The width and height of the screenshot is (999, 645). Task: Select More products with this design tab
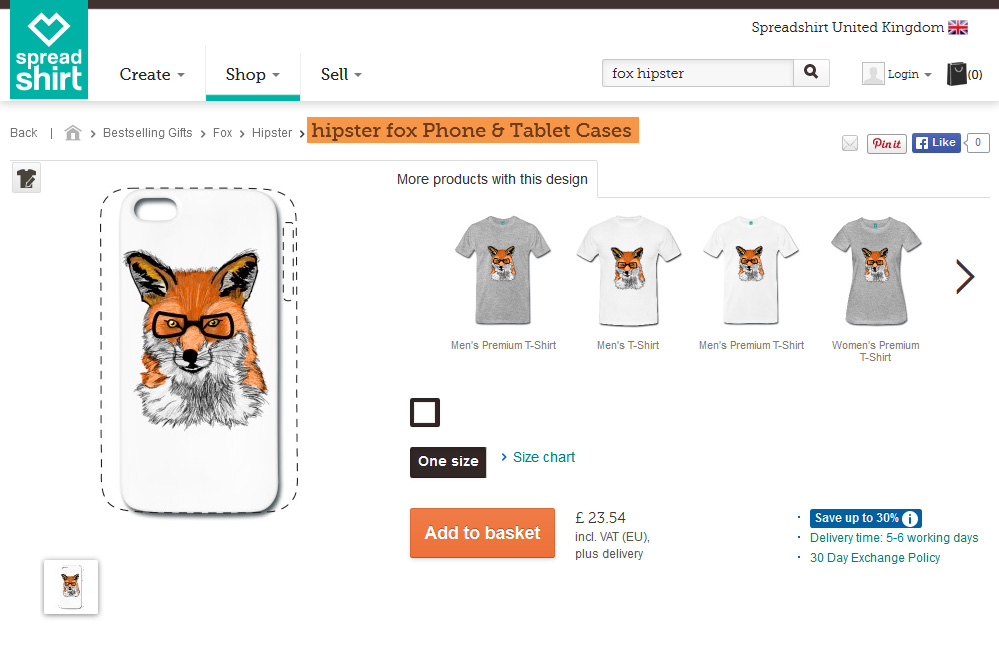point(492,180)
